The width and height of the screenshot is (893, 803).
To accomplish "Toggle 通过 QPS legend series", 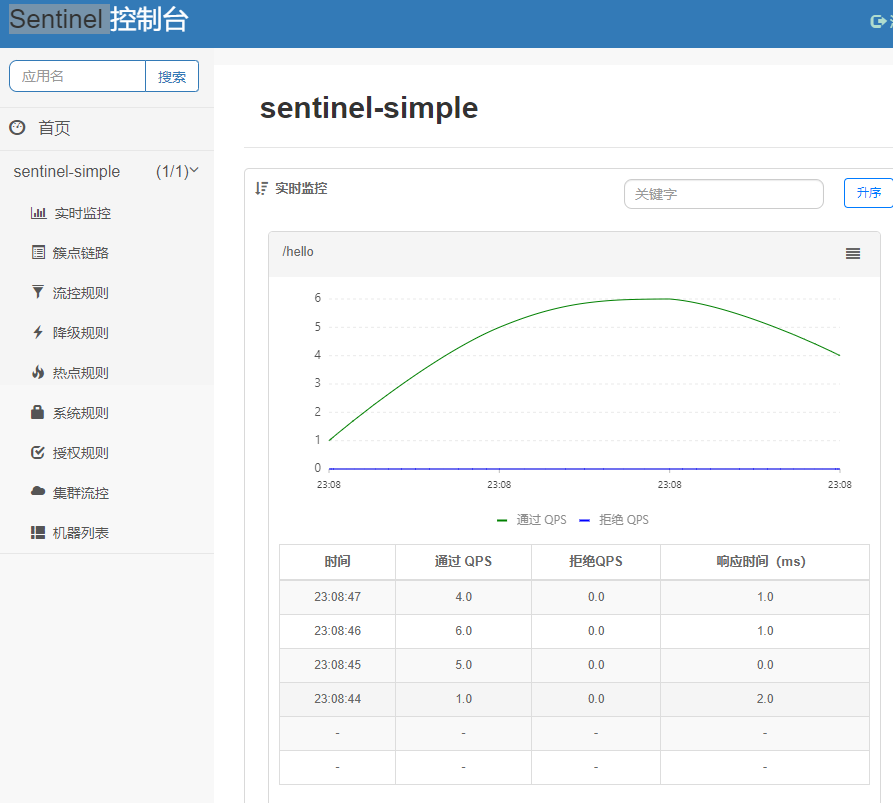I will 532,519.
